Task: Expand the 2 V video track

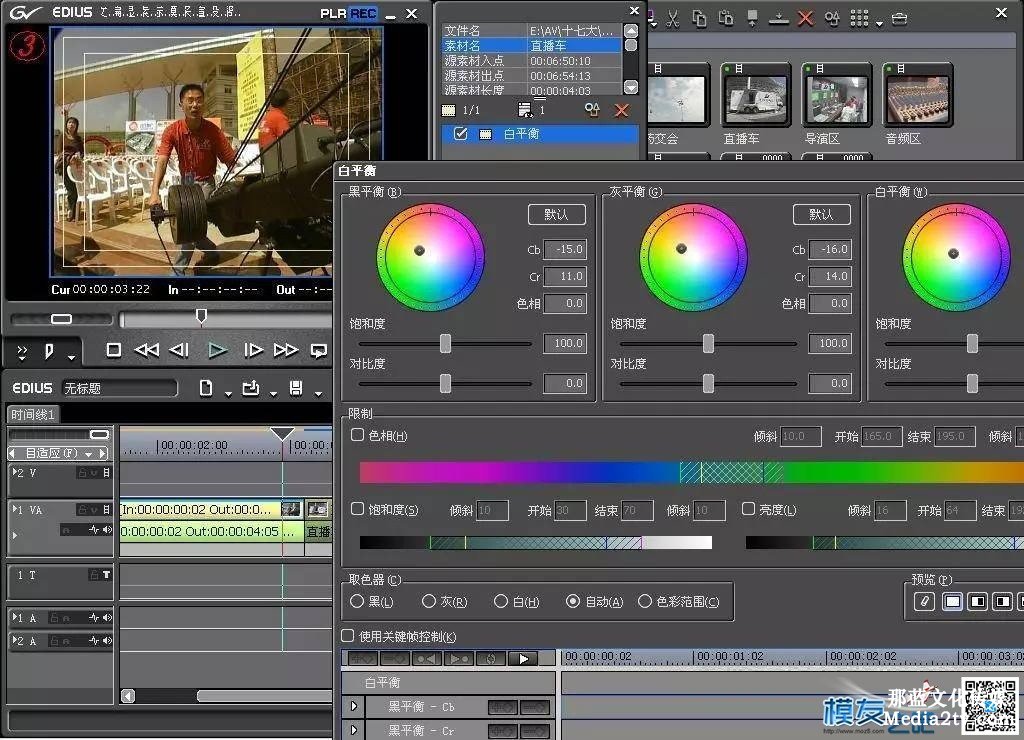Action: [13, 473]
